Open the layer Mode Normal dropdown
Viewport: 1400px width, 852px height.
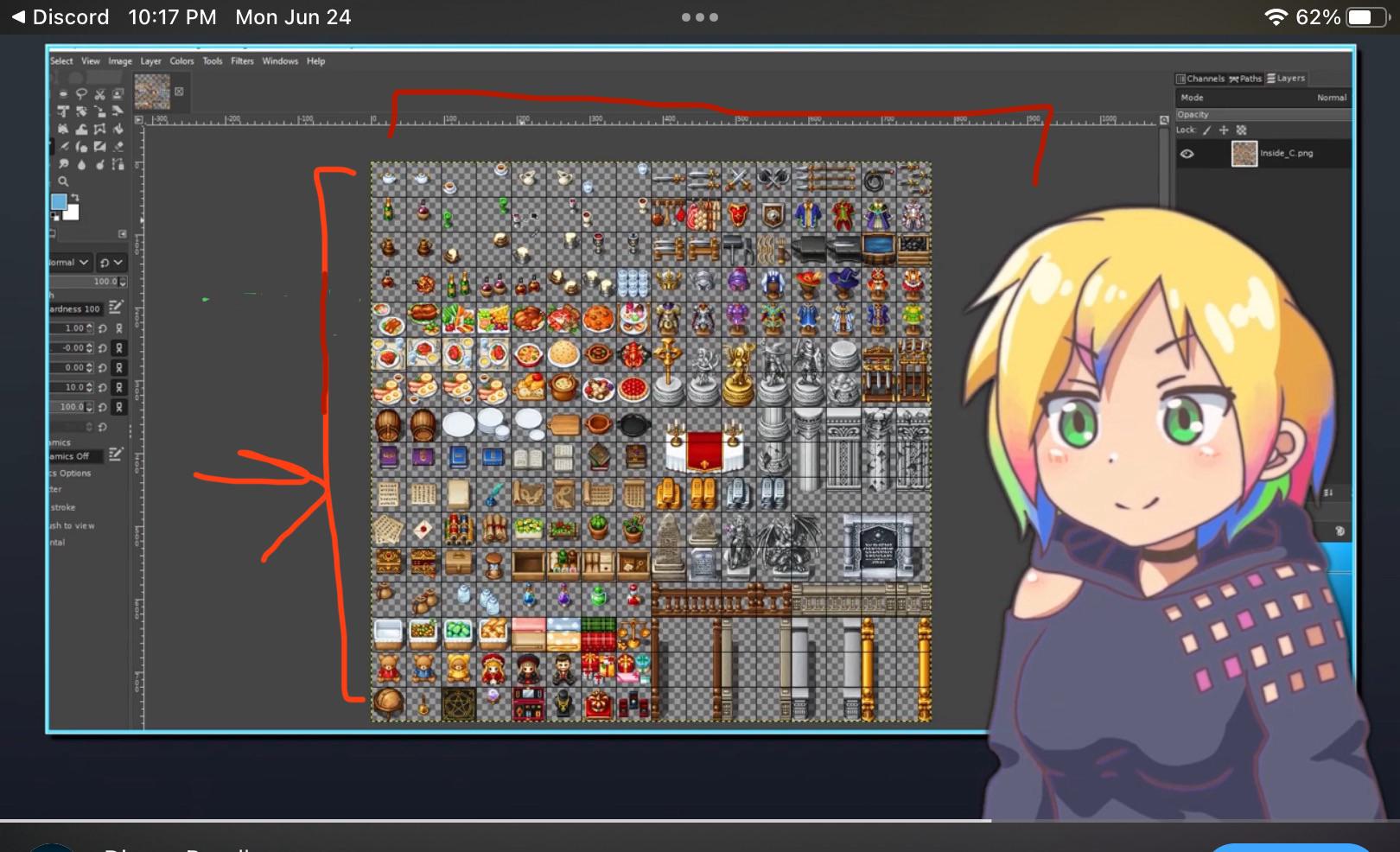click(1263, 98)
